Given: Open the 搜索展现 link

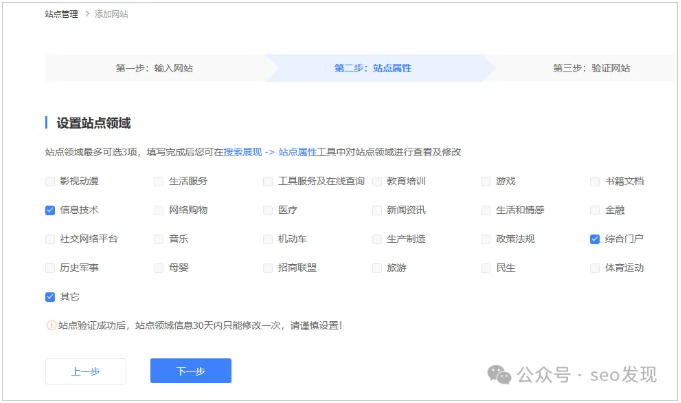Looking at the screenshot, I should coord(243,152).
